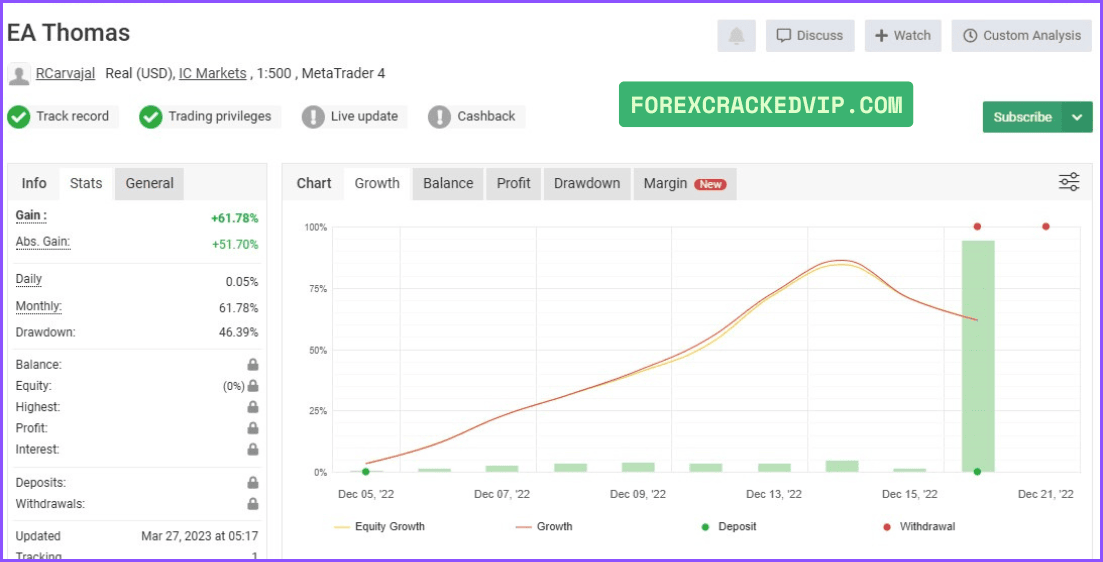Toggle Equity Growth series in legend
1103x562 pixels.
tap(379, 526)
